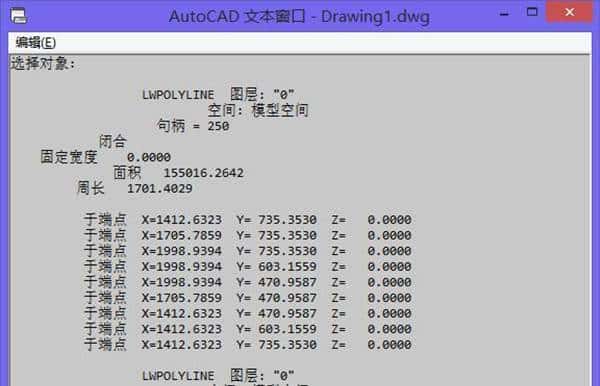Viewport: 600px width, 386px height.
Task: Click the 空间: 模型空间 line
Action: [258, 110]
